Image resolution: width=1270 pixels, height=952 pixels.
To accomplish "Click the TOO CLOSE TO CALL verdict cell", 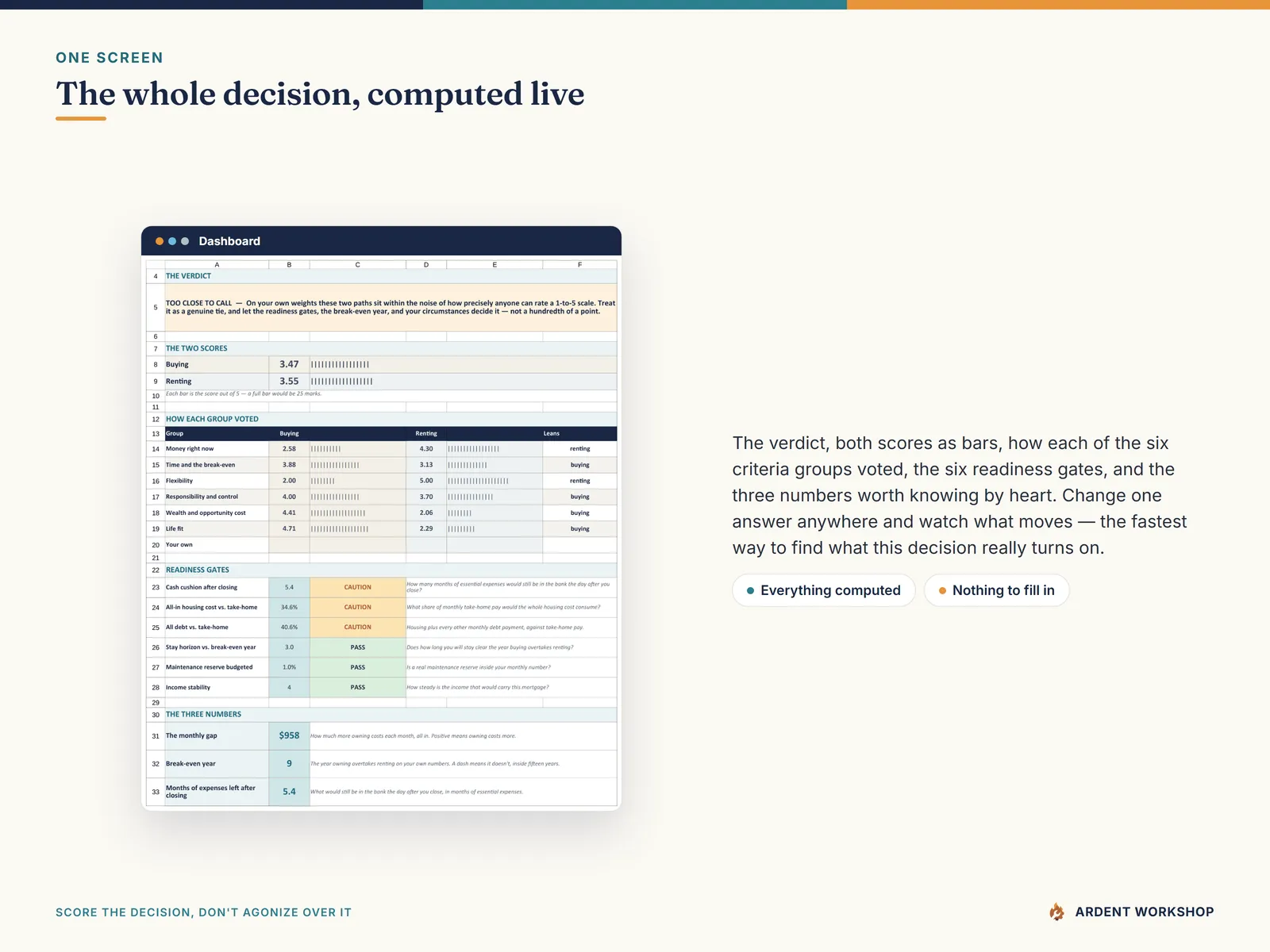I will [x=391, y=307].
